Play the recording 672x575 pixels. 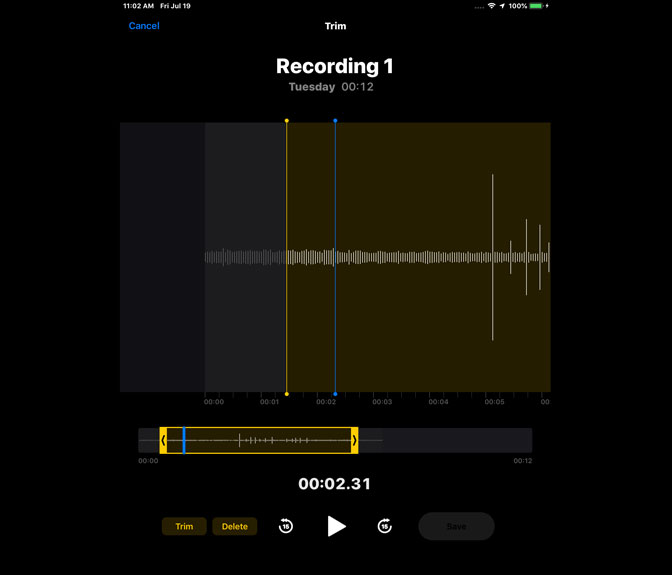(x=336, y=526)
